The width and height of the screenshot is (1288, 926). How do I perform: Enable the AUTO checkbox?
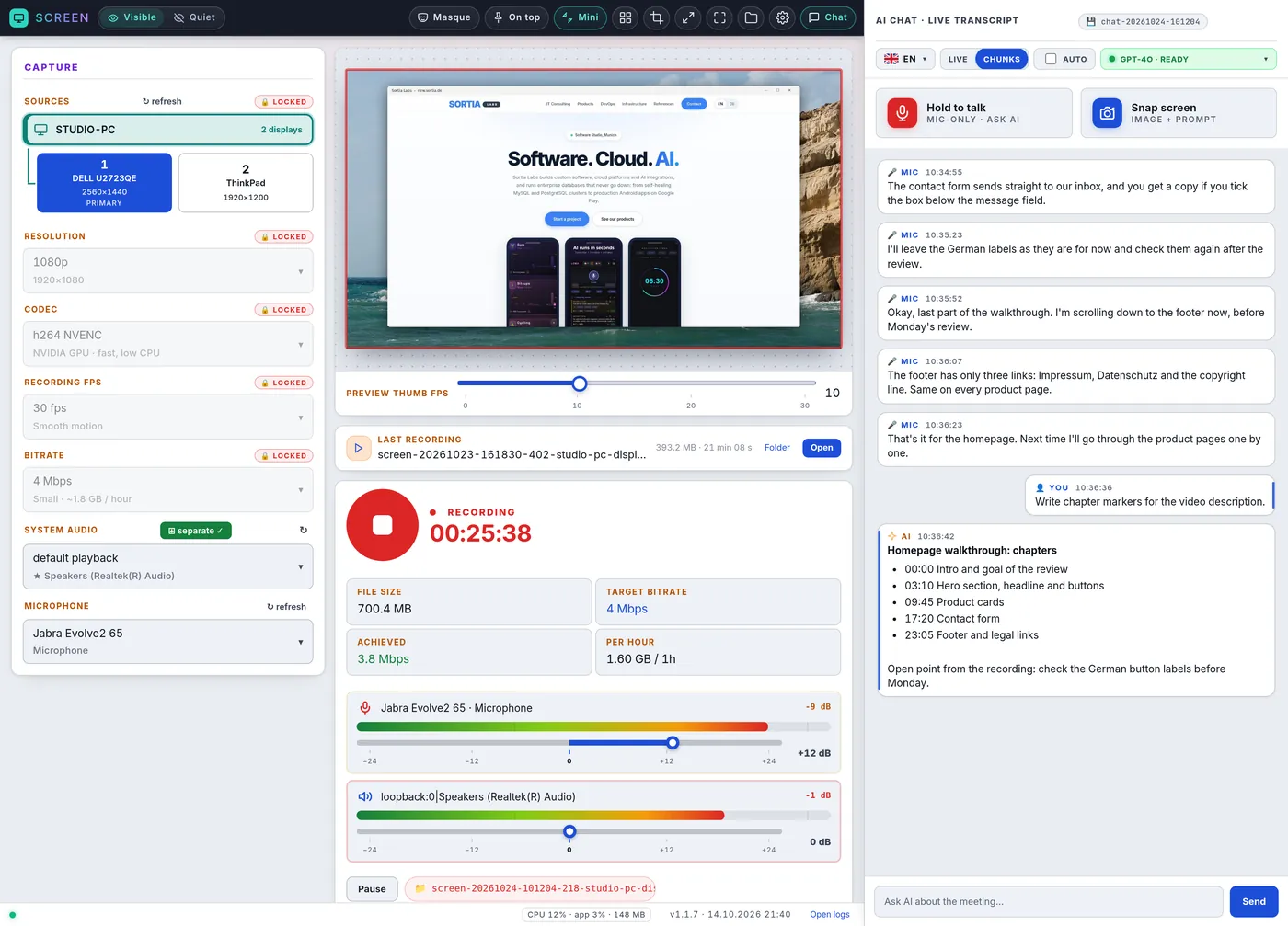click(1051, 59)
